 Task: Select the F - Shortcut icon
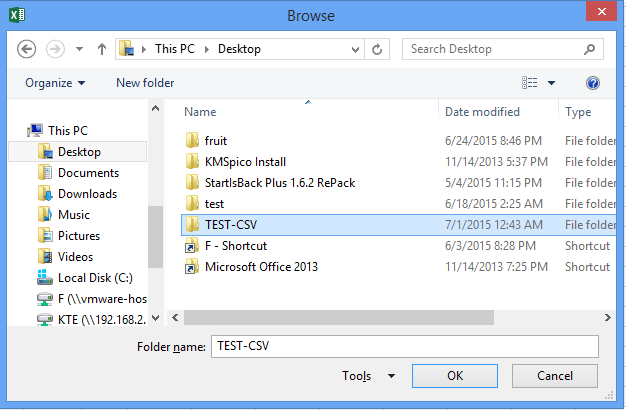193,246
